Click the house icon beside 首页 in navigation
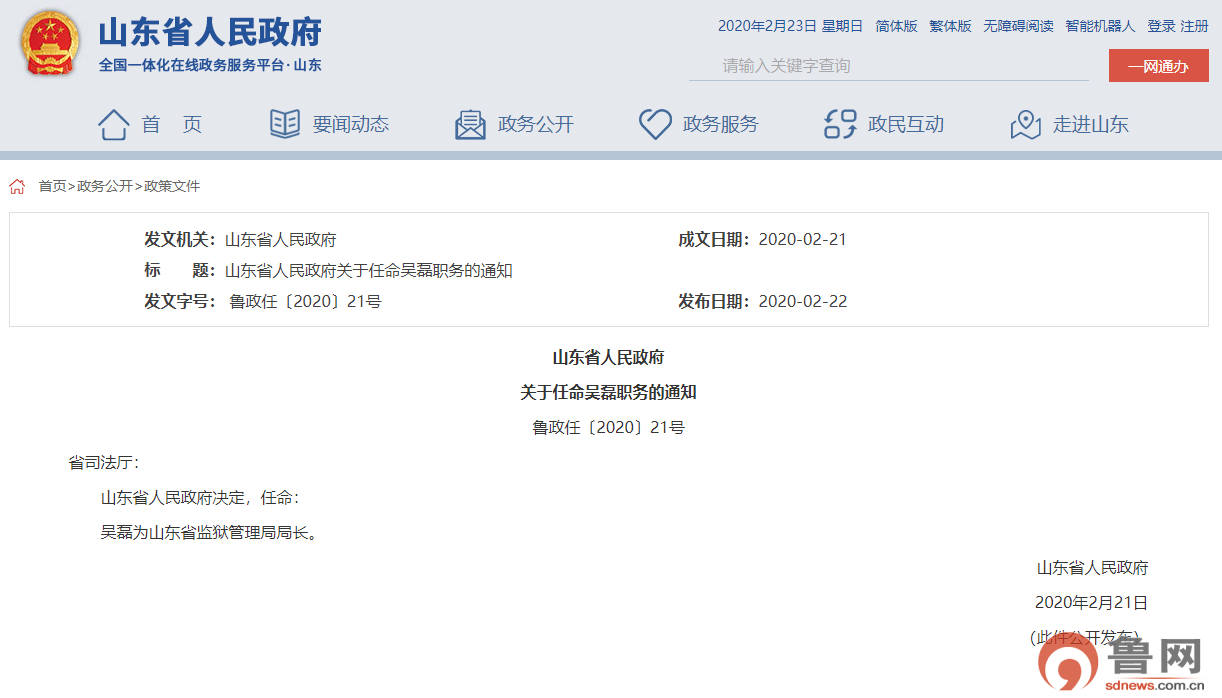Viewport: 1222px width, 698px height. (x=113, y=125)
